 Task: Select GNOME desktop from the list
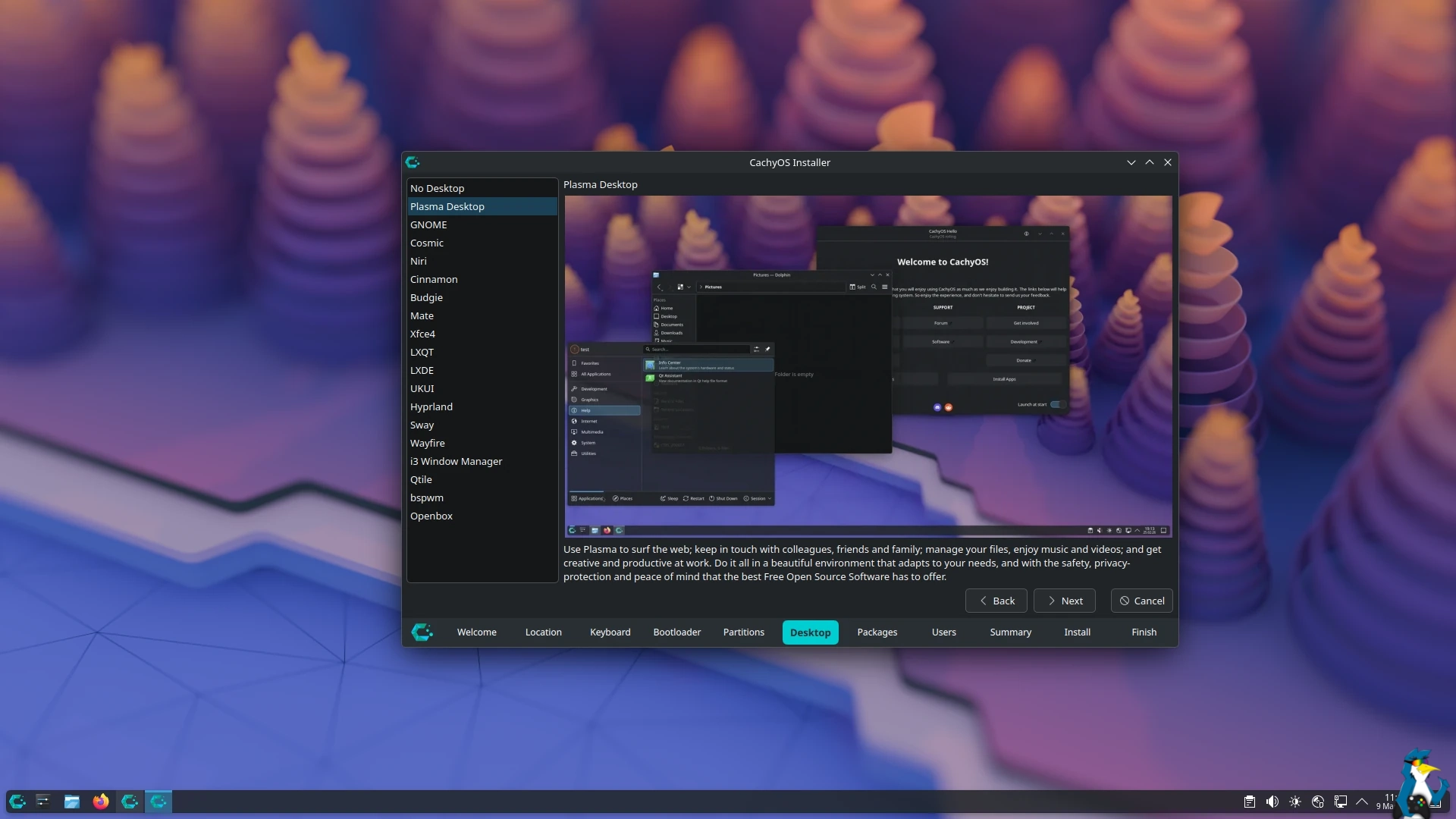428,224
